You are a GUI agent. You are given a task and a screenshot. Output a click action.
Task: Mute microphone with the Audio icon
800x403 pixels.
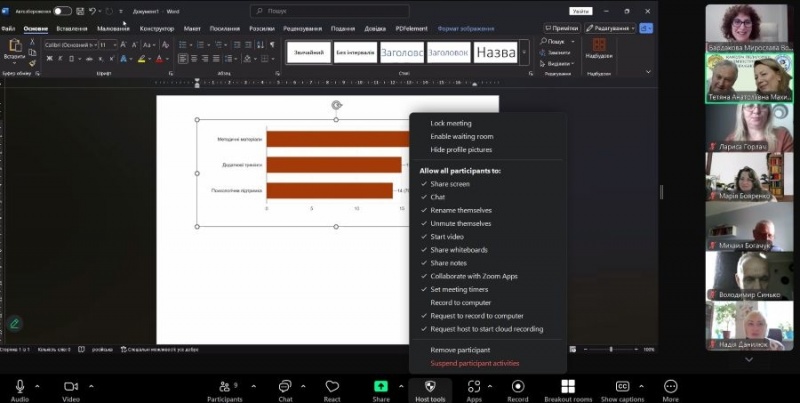[19, 387]
